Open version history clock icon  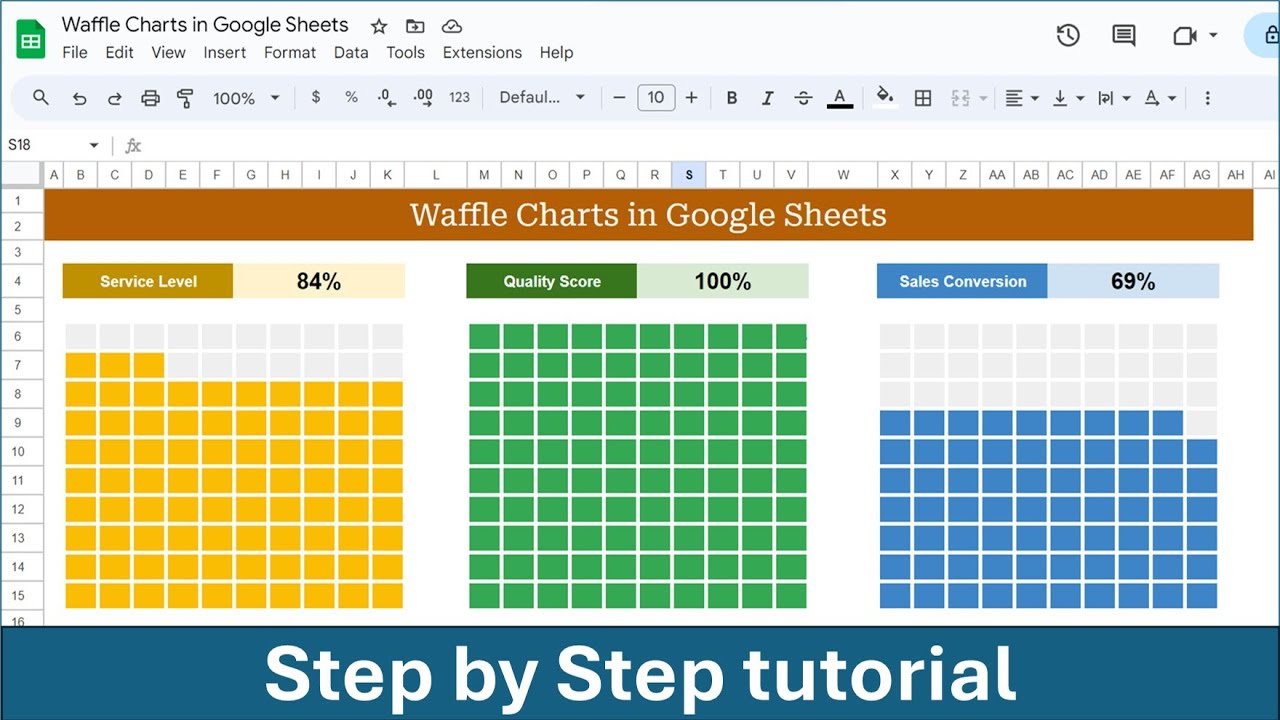[x=1068, y=35]
